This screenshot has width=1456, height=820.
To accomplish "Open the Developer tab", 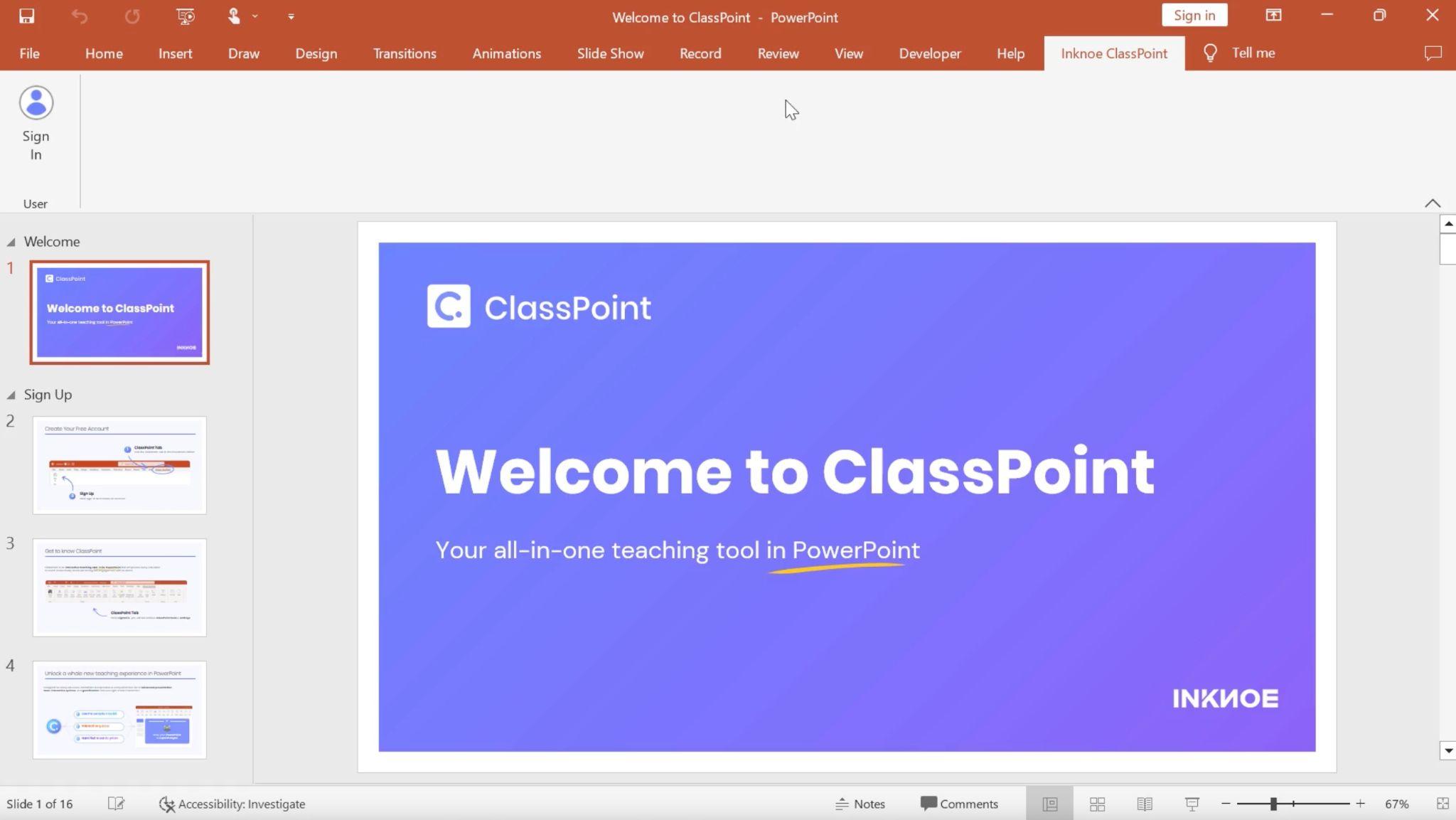I will click(x=929, y=53).
